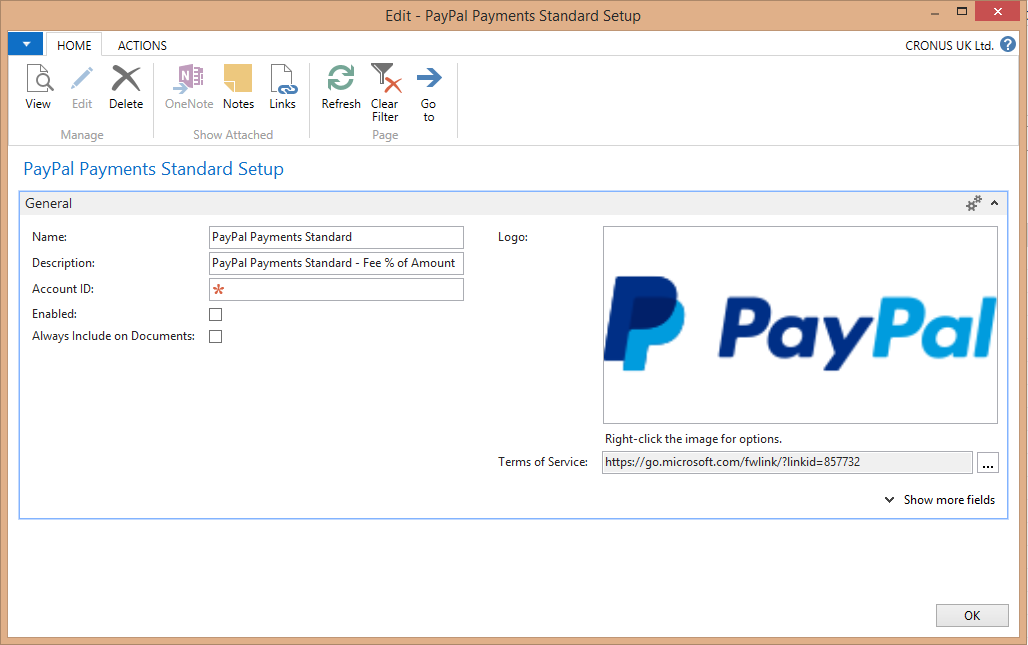Click into the Account ID field
This screenshot has width=1028, height=645.
click(x=336, y=290)
